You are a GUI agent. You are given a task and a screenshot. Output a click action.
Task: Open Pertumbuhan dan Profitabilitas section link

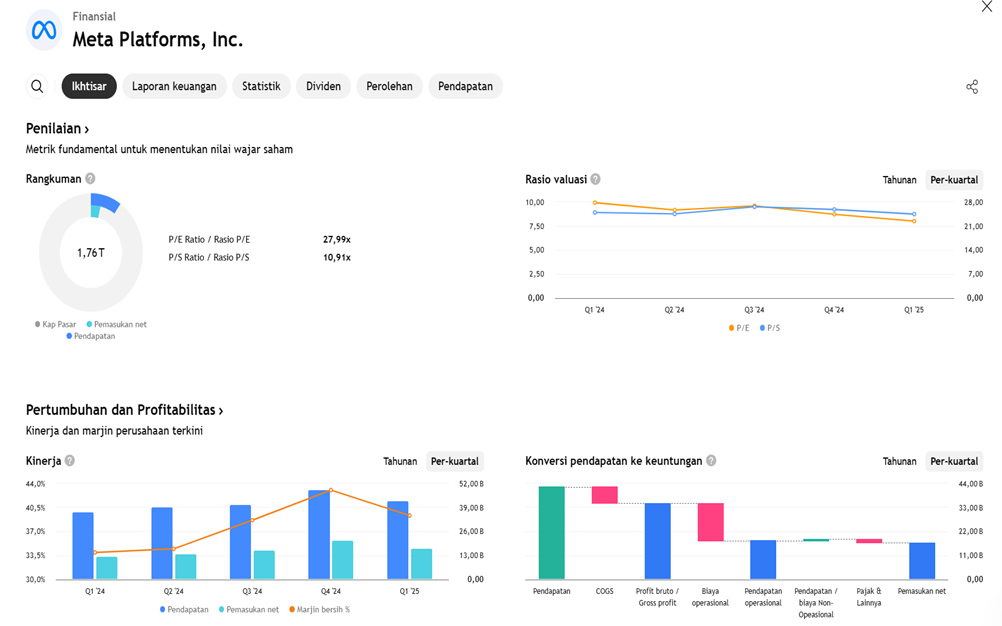point(124,410)
